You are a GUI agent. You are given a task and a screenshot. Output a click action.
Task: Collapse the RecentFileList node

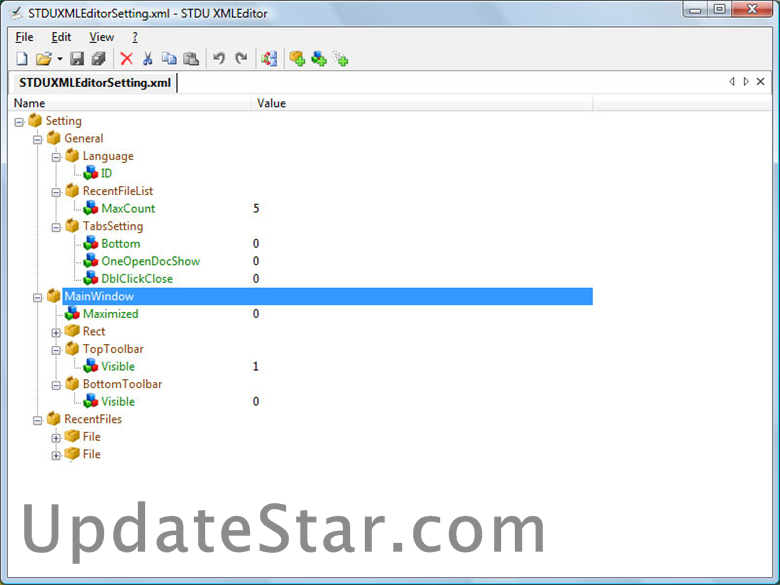[x=56, y=193]
